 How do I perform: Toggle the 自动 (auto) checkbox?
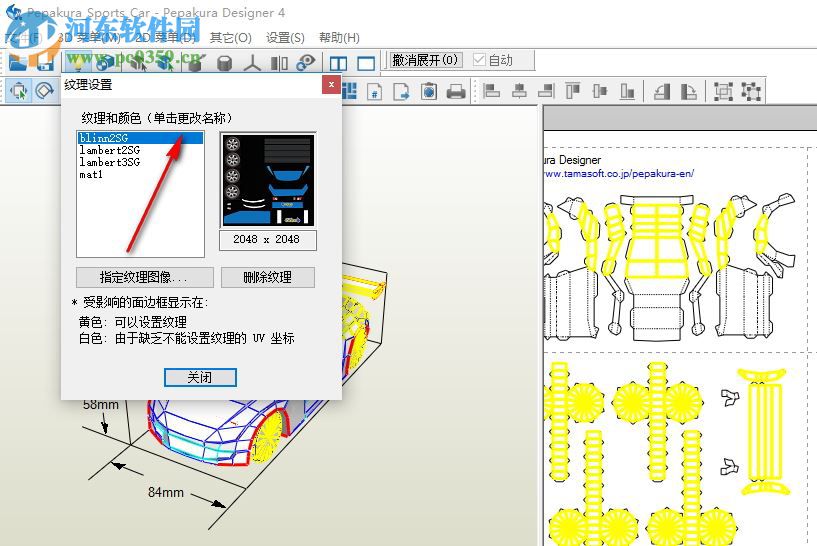point(480,61)
